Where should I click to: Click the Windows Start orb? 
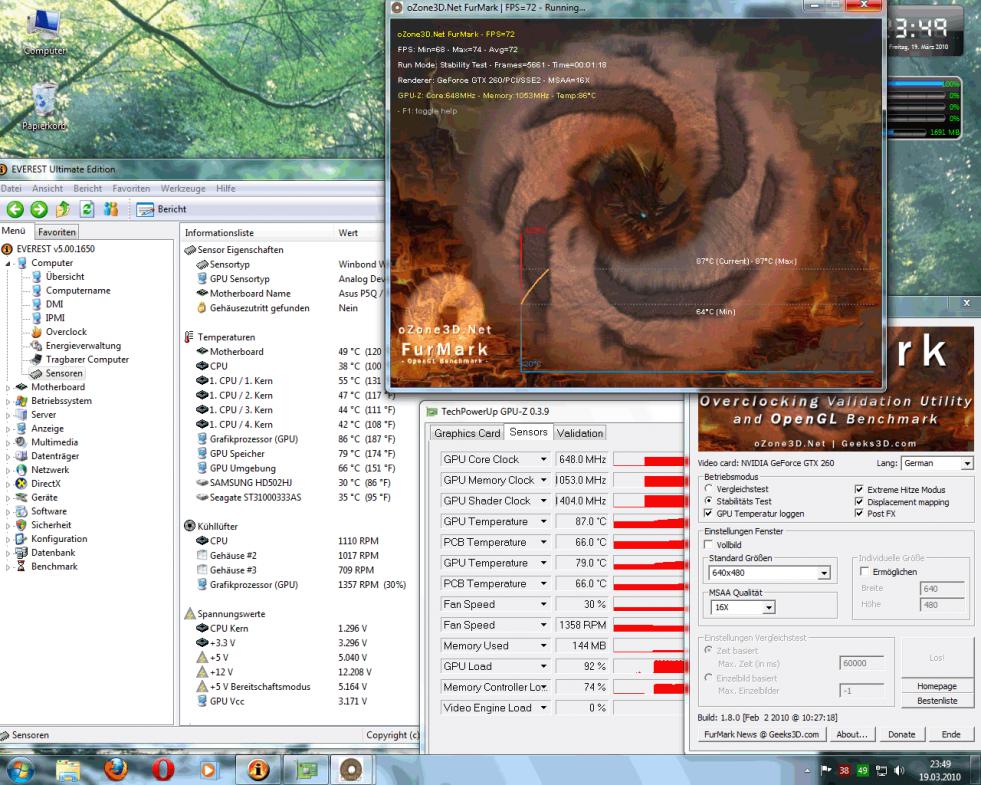point(19,769)
